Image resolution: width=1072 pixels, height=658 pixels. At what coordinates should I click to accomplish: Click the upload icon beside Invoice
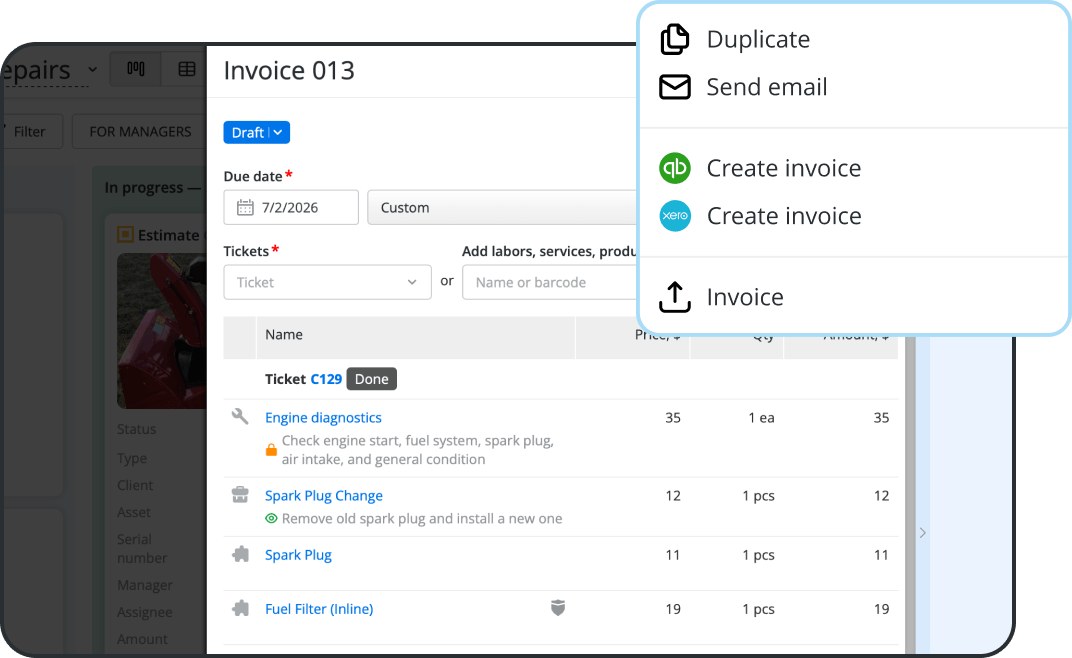[675, 297]
